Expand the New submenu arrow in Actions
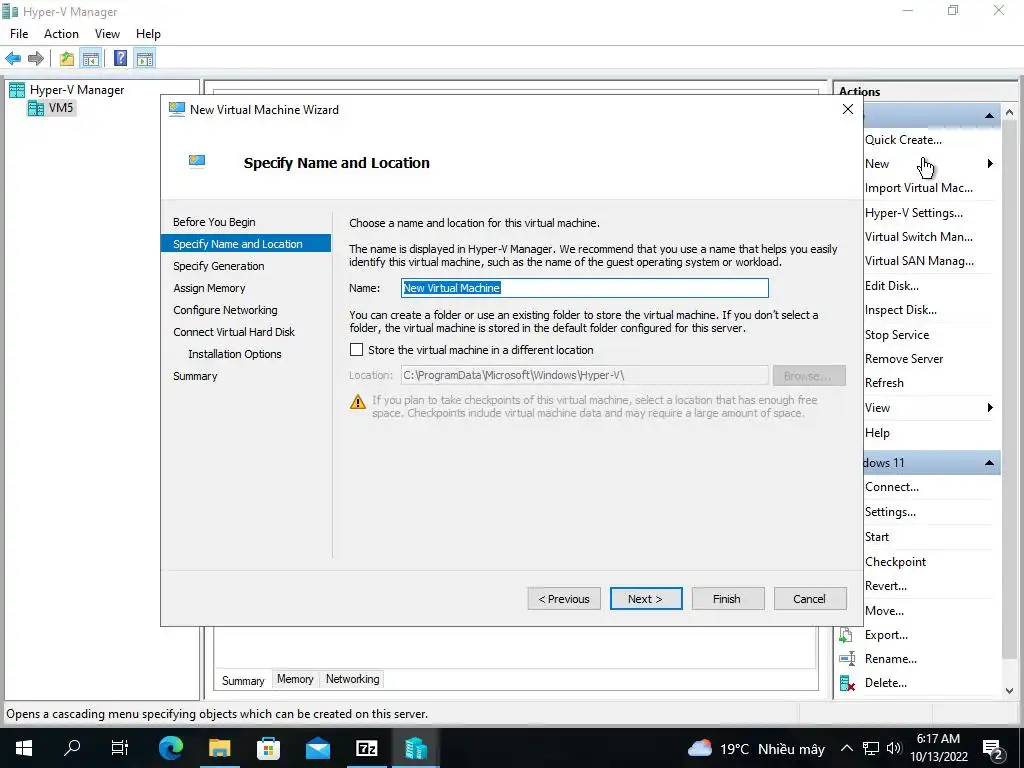Screen dimensions: 1024x768 pyautogui.click(x=990, y=164)
